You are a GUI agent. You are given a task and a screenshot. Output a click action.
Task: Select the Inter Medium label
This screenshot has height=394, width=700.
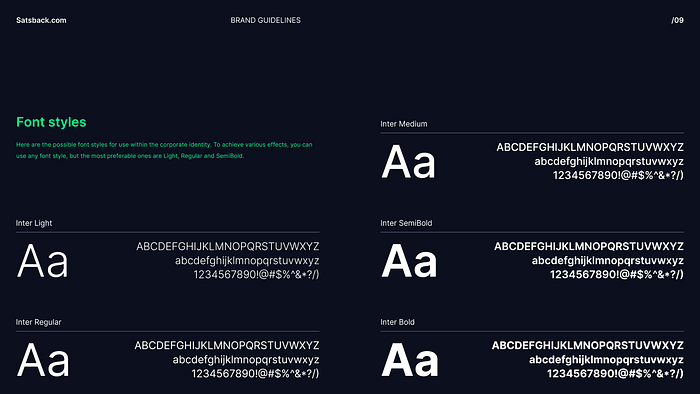[x=404, y=124]
